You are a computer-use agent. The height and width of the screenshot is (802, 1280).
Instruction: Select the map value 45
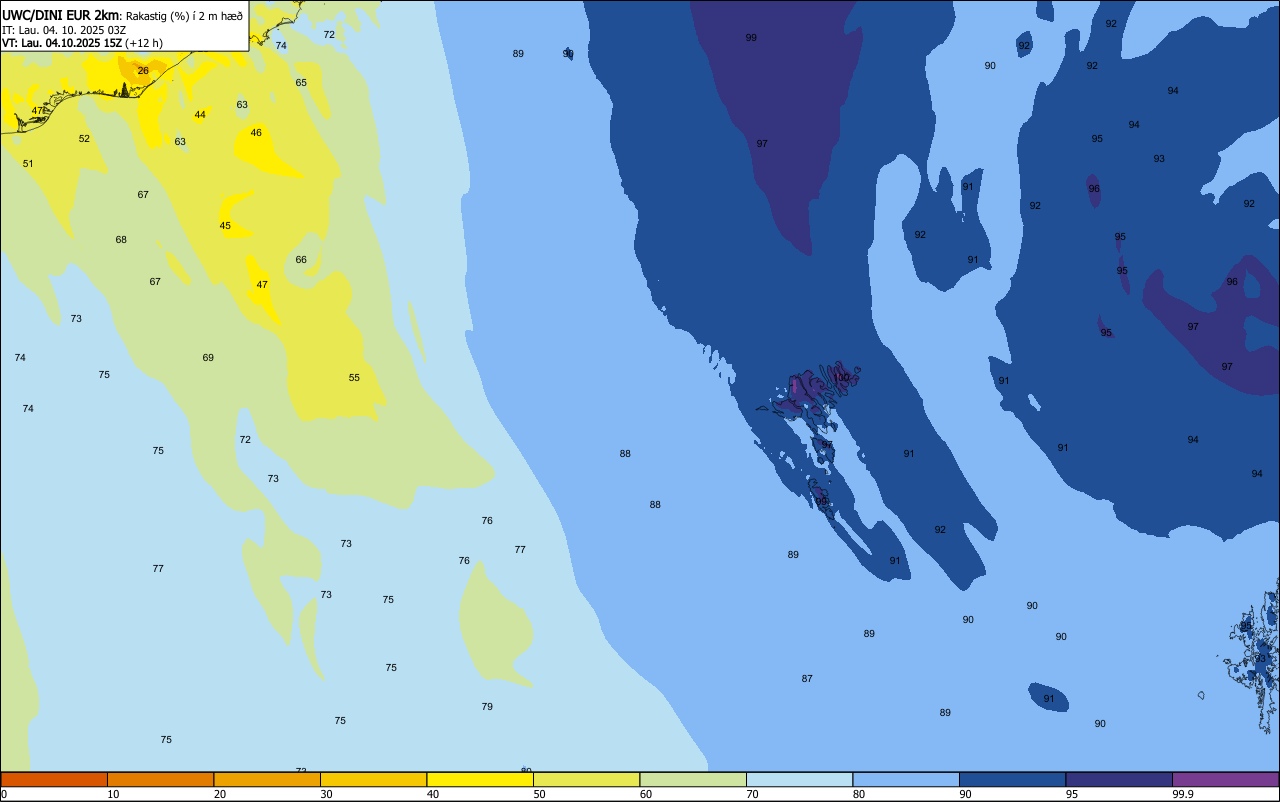pyautogui.click(x=225, y=226)
